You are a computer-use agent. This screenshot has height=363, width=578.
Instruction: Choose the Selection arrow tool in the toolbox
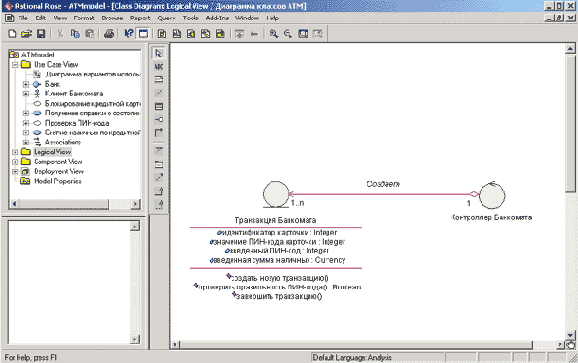(x=159, y=53)
